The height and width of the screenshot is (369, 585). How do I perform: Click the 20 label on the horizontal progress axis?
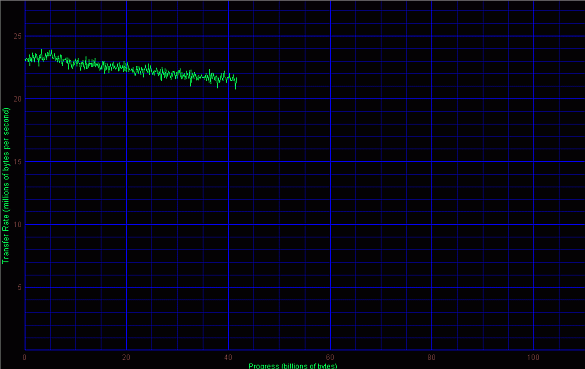pyautogui.click(x=126, y=357)
